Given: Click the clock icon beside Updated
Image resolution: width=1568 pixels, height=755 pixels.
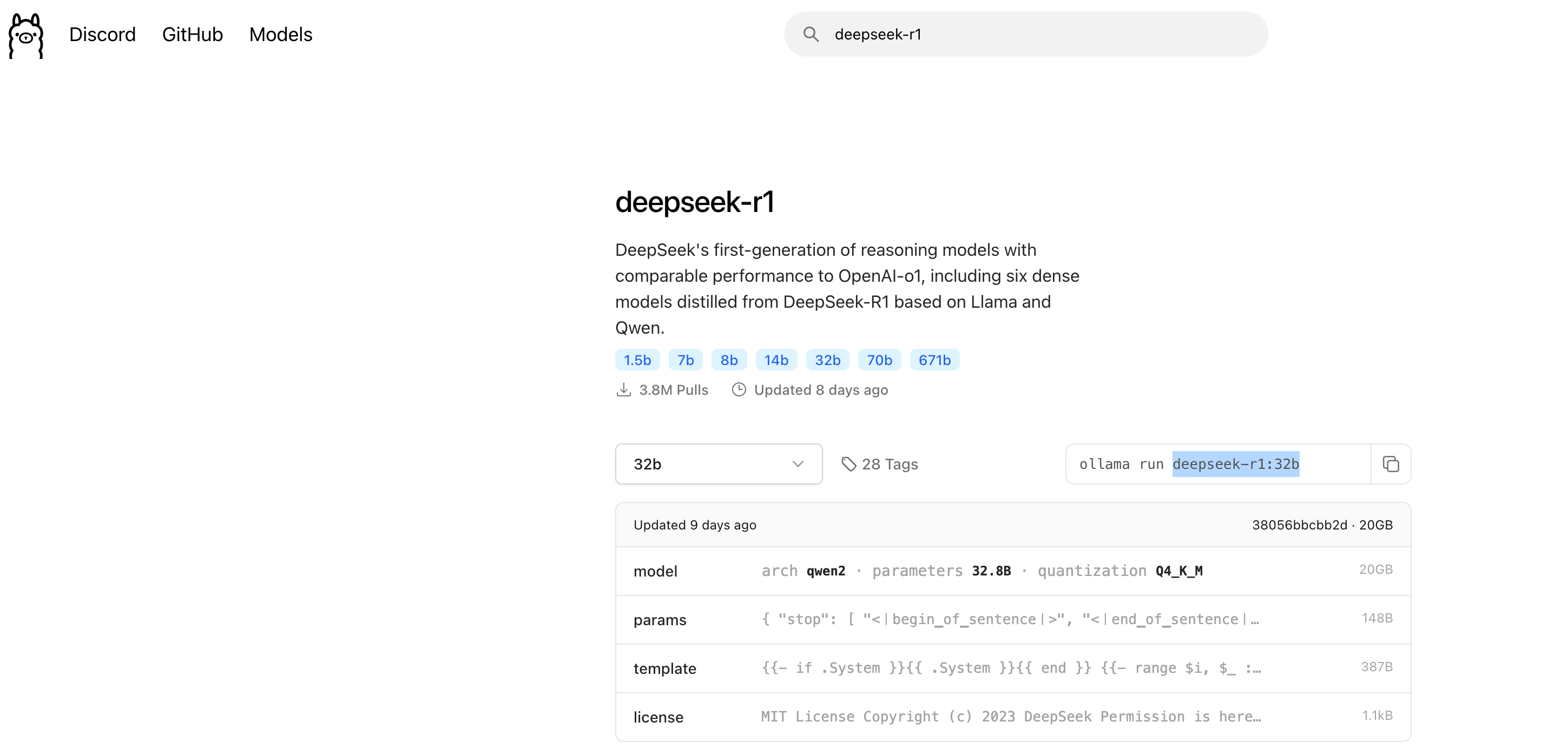Looking at the screenshot, I should [x=739, y=390].
